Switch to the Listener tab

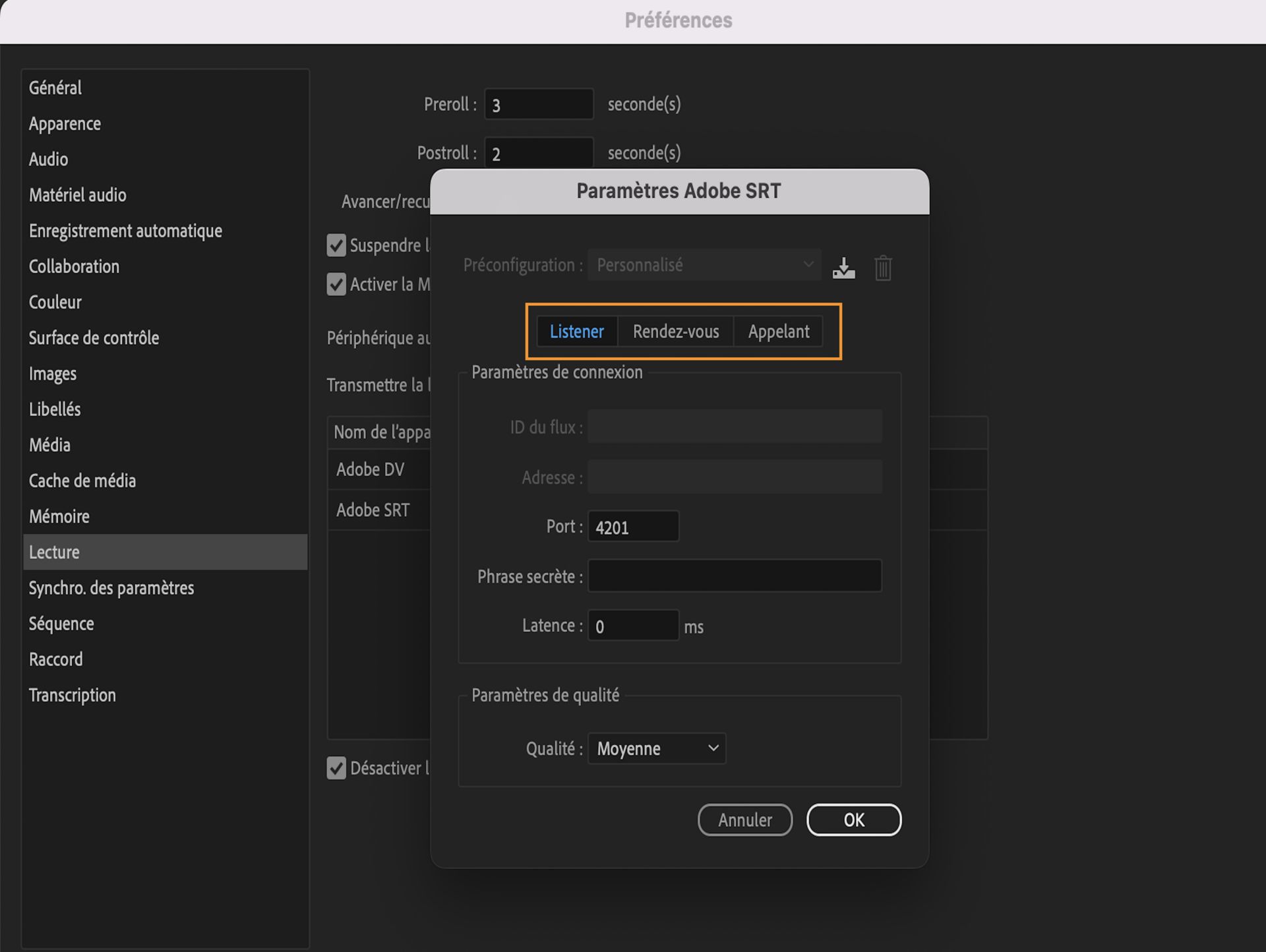577,332
